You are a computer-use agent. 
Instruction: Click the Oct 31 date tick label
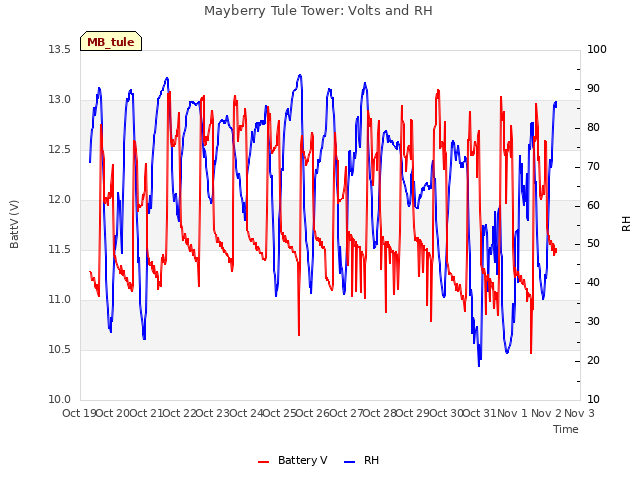pos(480,413)
